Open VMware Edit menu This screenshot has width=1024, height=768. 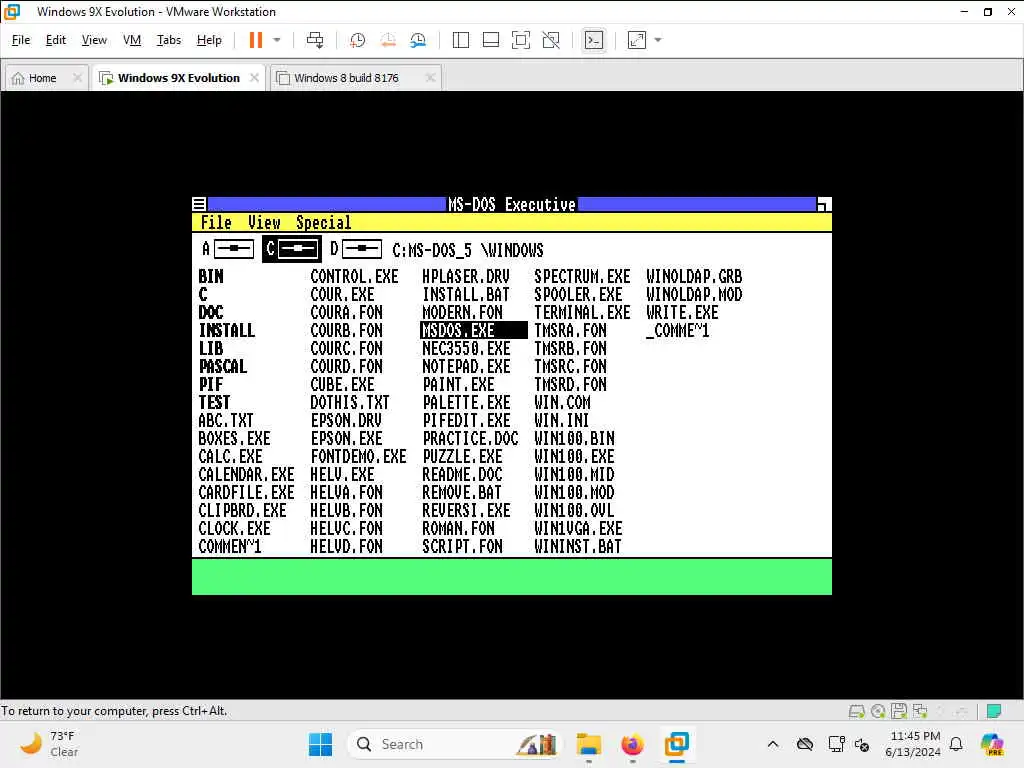pyautogui.click(x=56, y=40)
